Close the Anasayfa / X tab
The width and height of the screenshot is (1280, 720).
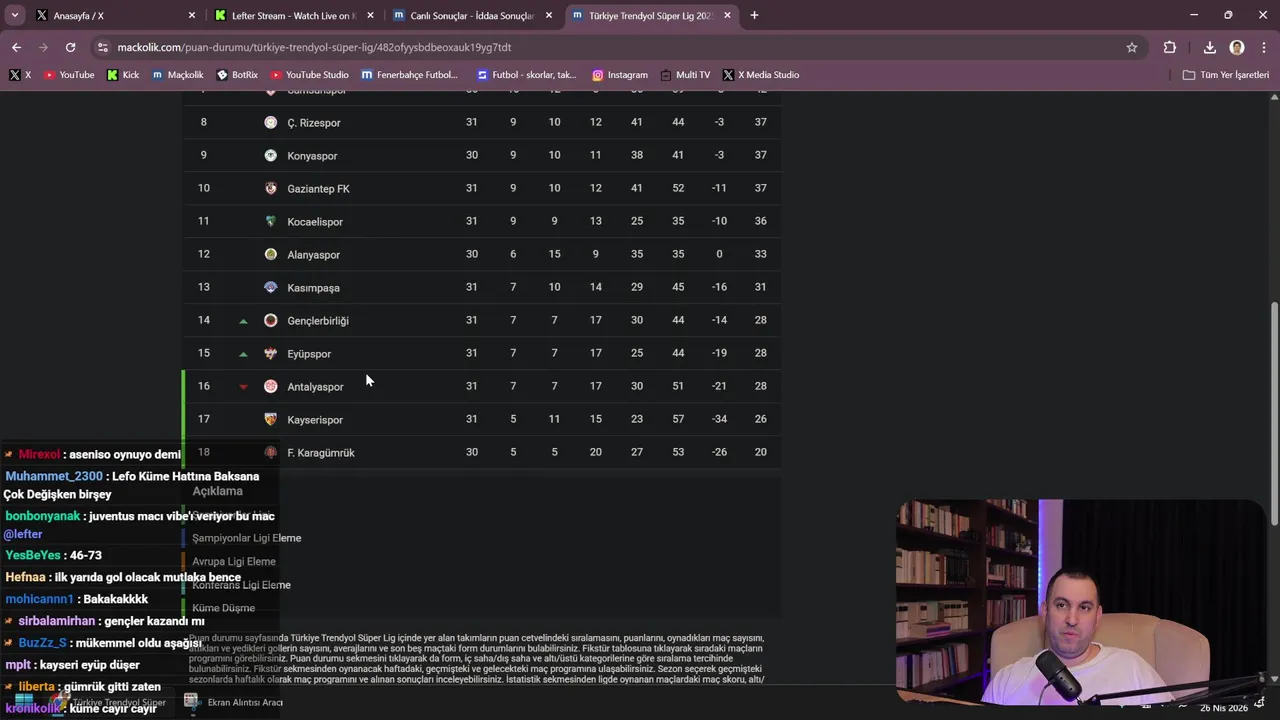tap(192, 16)
